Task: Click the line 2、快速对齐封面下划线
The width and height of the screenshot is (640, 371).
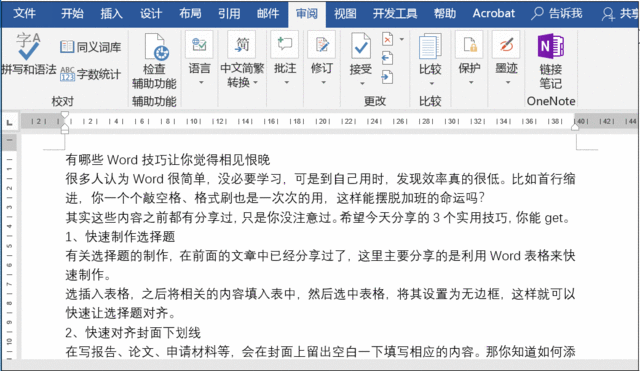Action: click(x=133, y=333)
